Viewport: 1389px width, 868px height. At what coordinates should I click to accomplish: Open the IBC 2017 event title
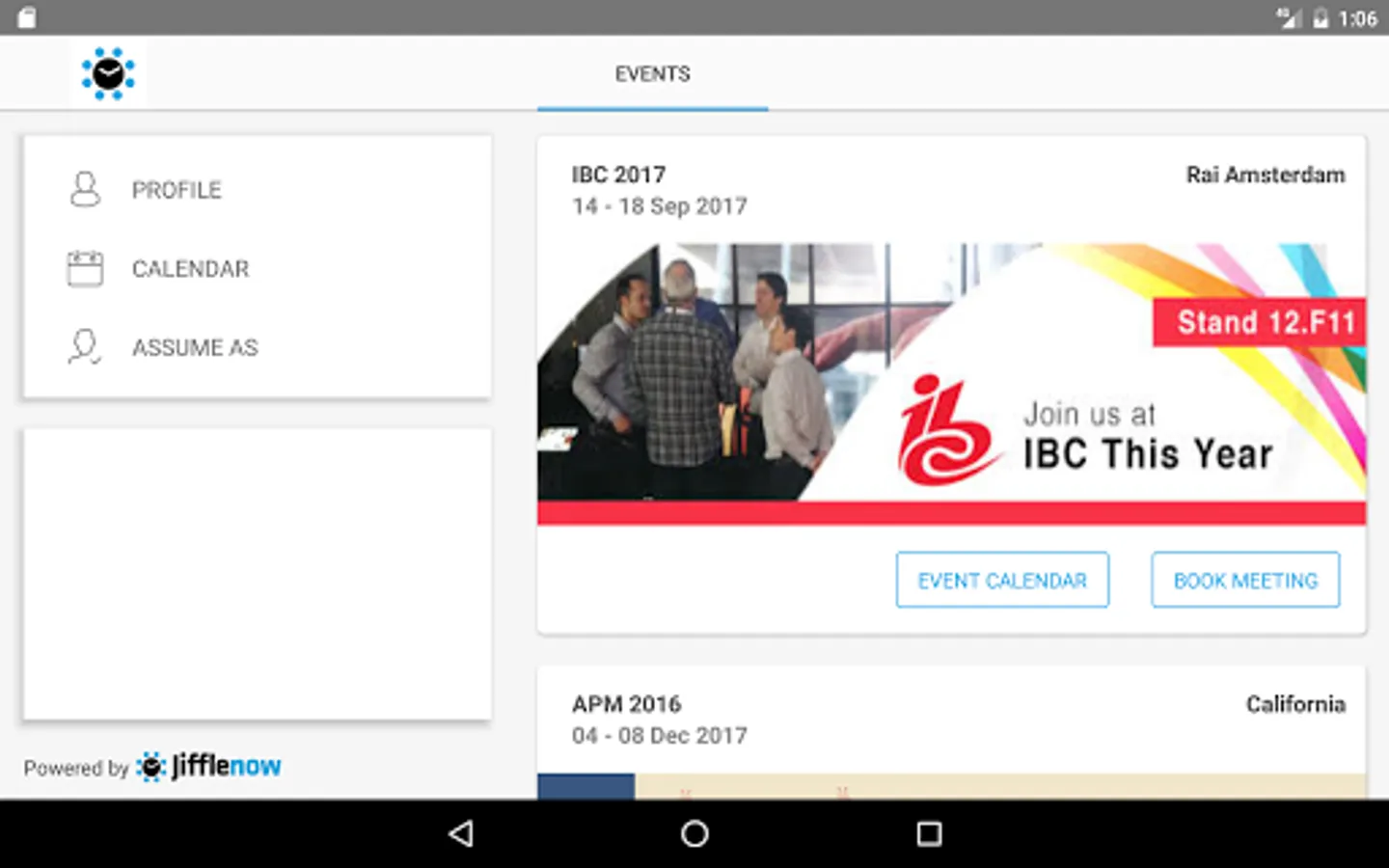619,175
